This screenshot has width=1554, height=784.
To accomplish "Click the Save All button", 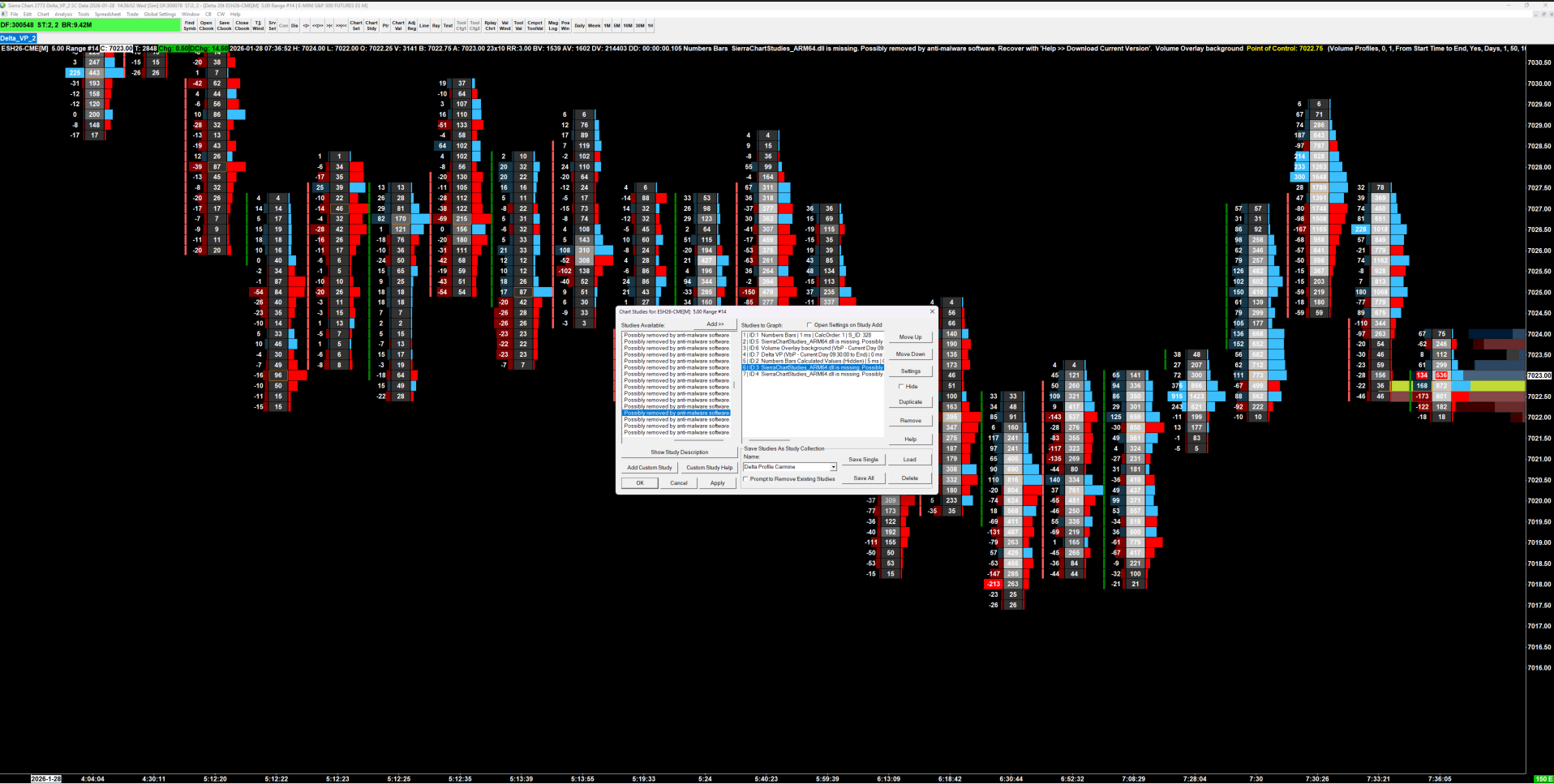I will (x=863, y=478).
